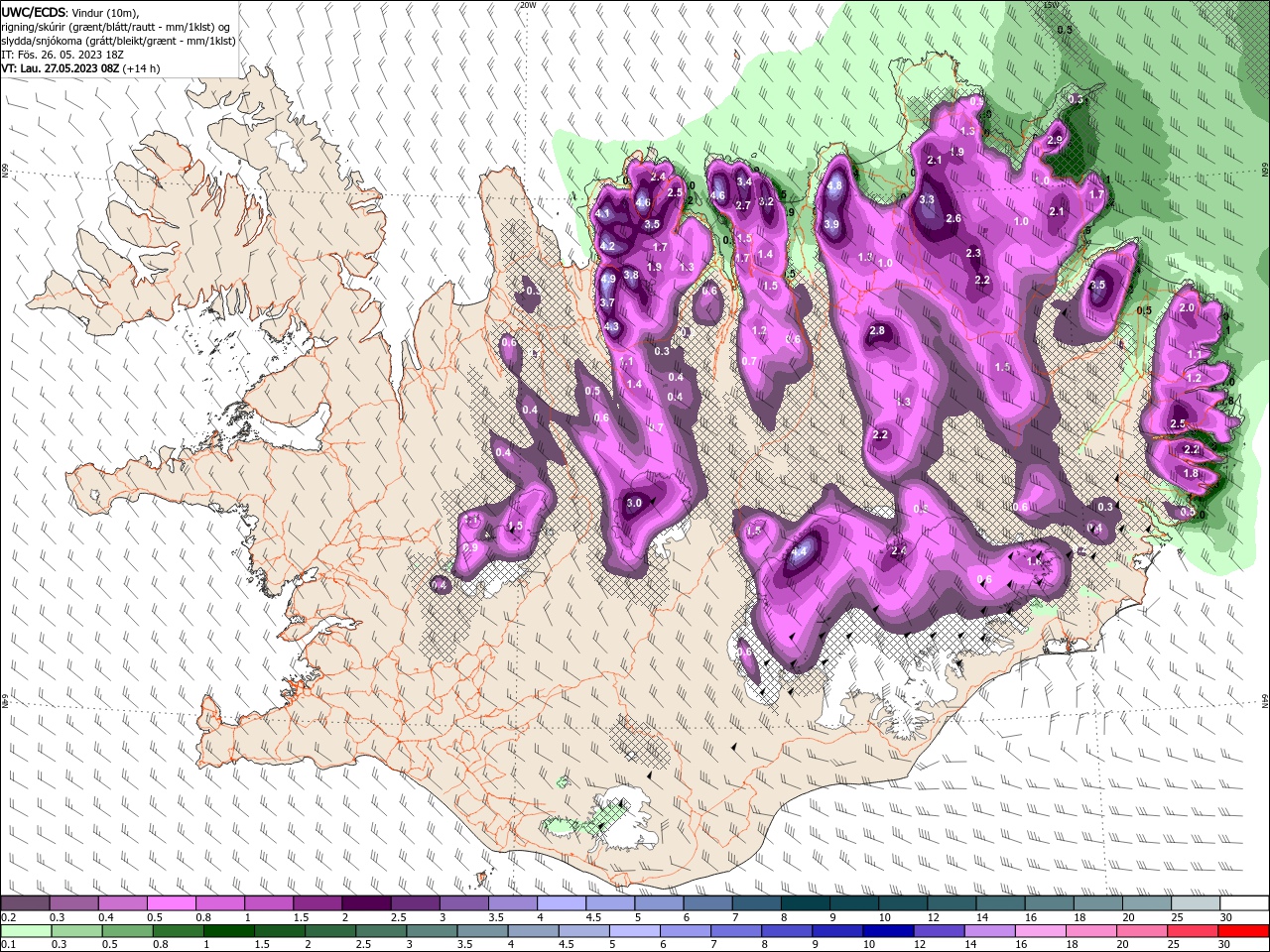Click the 2.3 snowfall value
The width and height of the screenshot is (1270, 952).
tap(973, 253)
